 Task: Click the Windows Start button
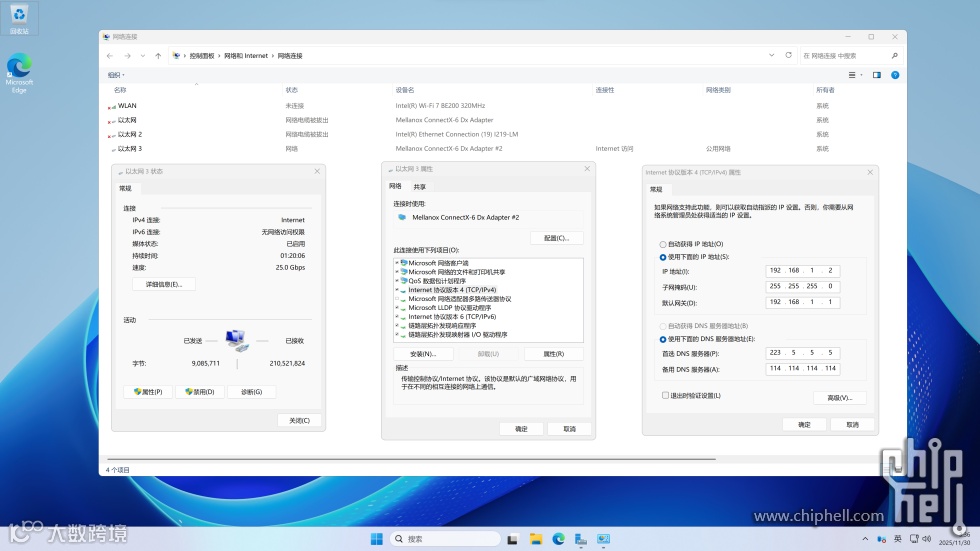[x=376, y=539]
